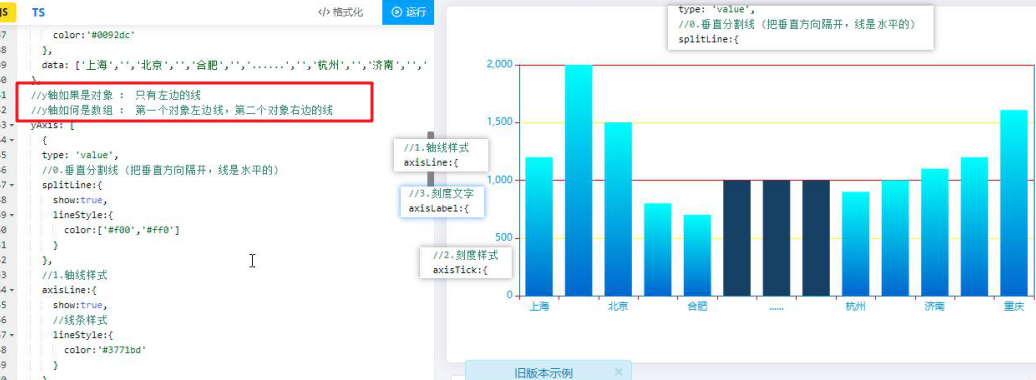Image resolution: width=1036 pixels, height=380 pixels.
Task: Click the 1,500 y-axis label
Action: 499,122
